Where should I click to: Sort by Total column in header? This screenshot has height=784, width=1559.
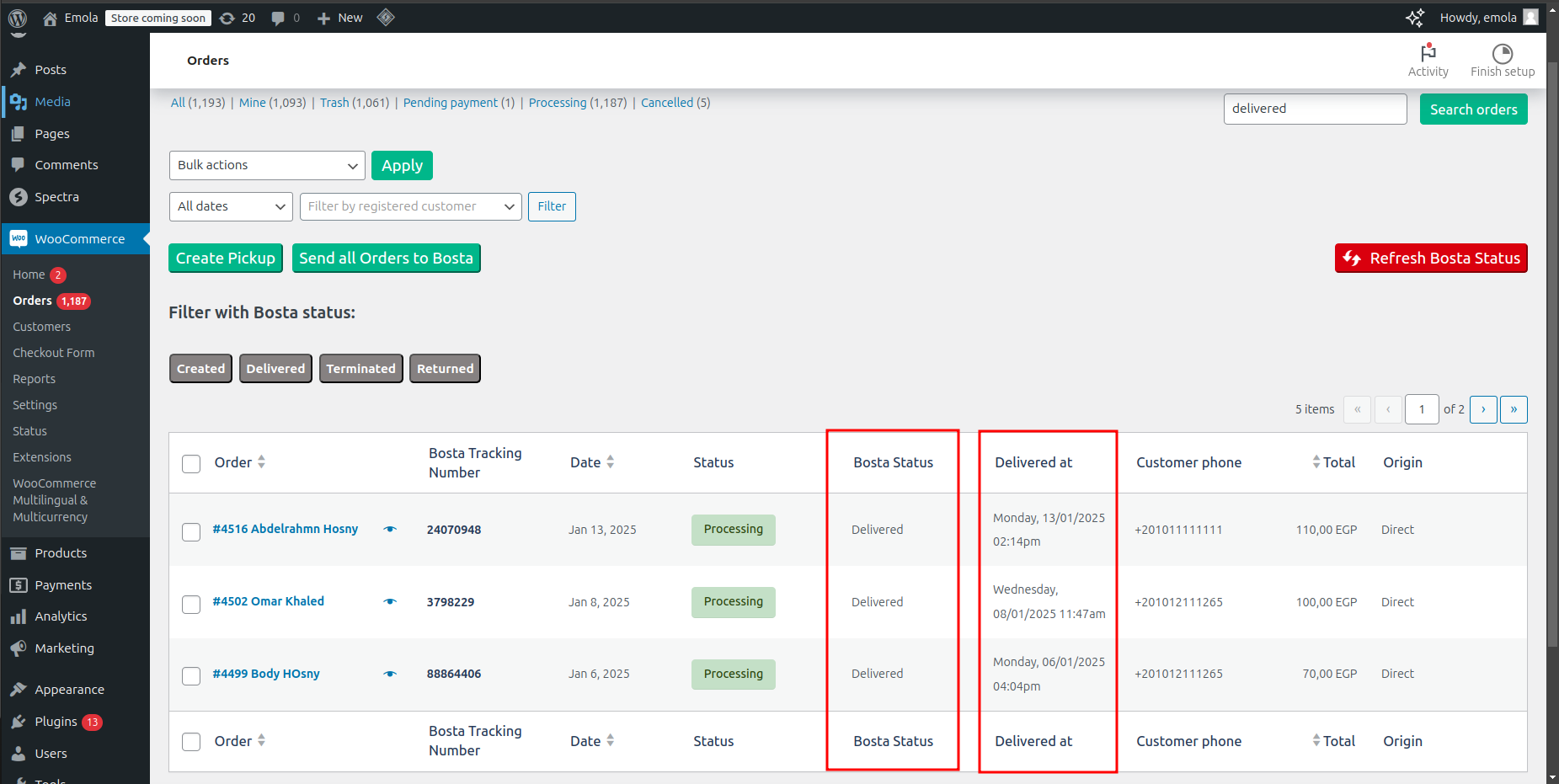click(x=1333, y=462)
